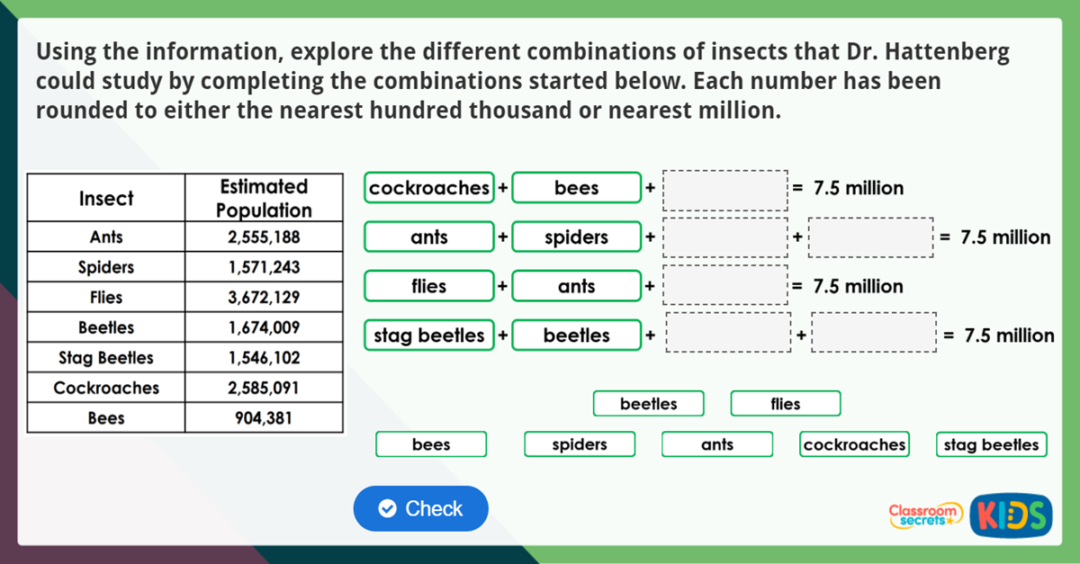Select the draggable flies answer tile
1080x564 pixels.
785,404
